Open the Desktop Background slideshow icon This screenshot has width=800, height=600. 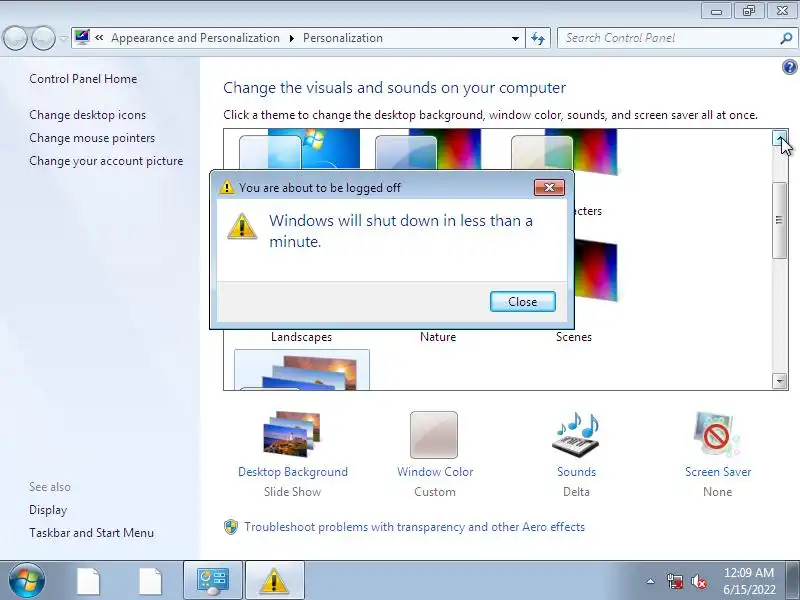click(292, 434)
